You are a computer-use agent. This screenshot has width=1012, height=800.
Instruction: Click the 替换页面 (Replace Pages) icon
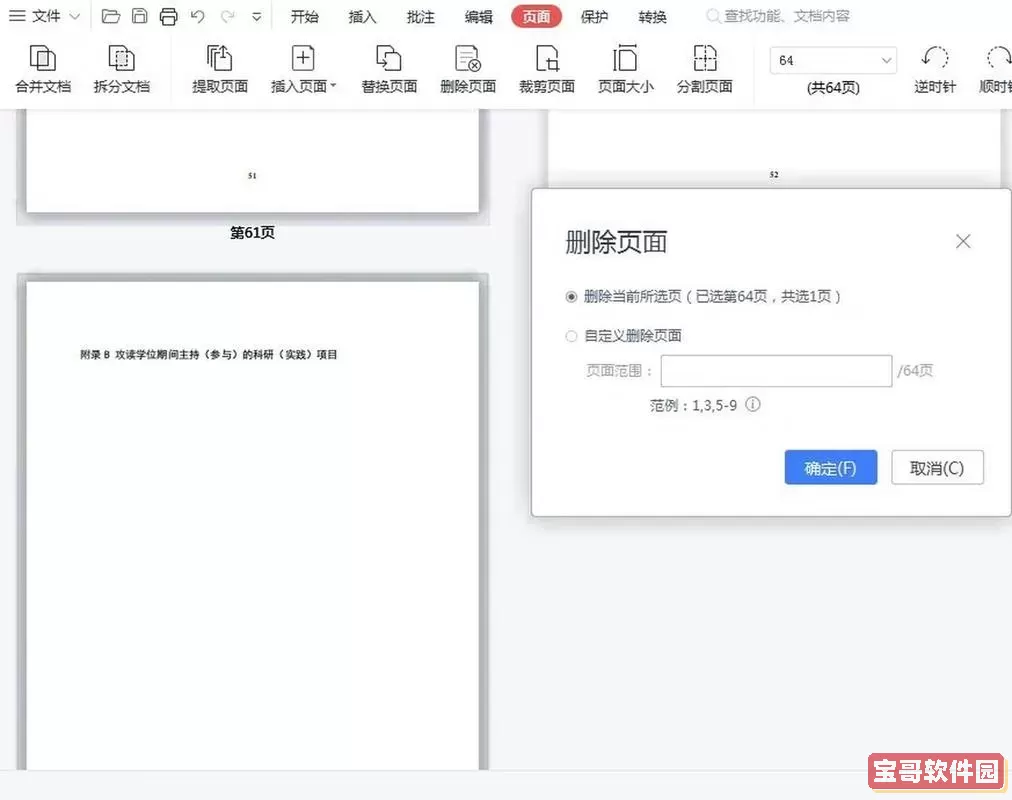(389, 68)
